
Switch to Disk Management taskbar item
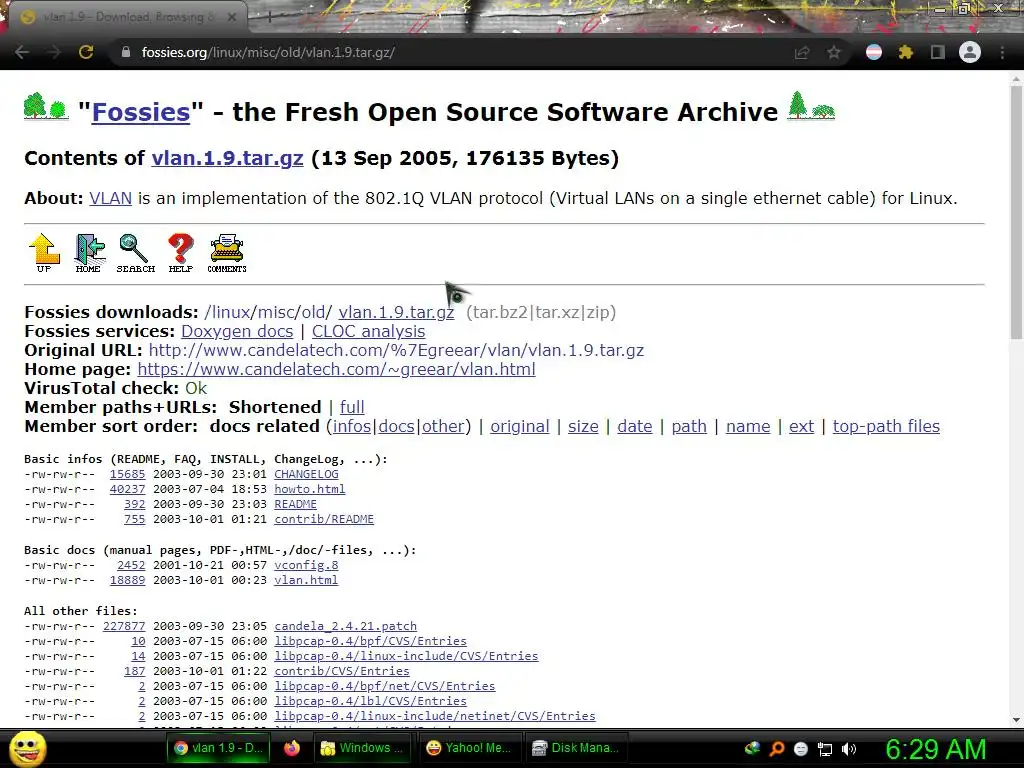click(575, 748)
